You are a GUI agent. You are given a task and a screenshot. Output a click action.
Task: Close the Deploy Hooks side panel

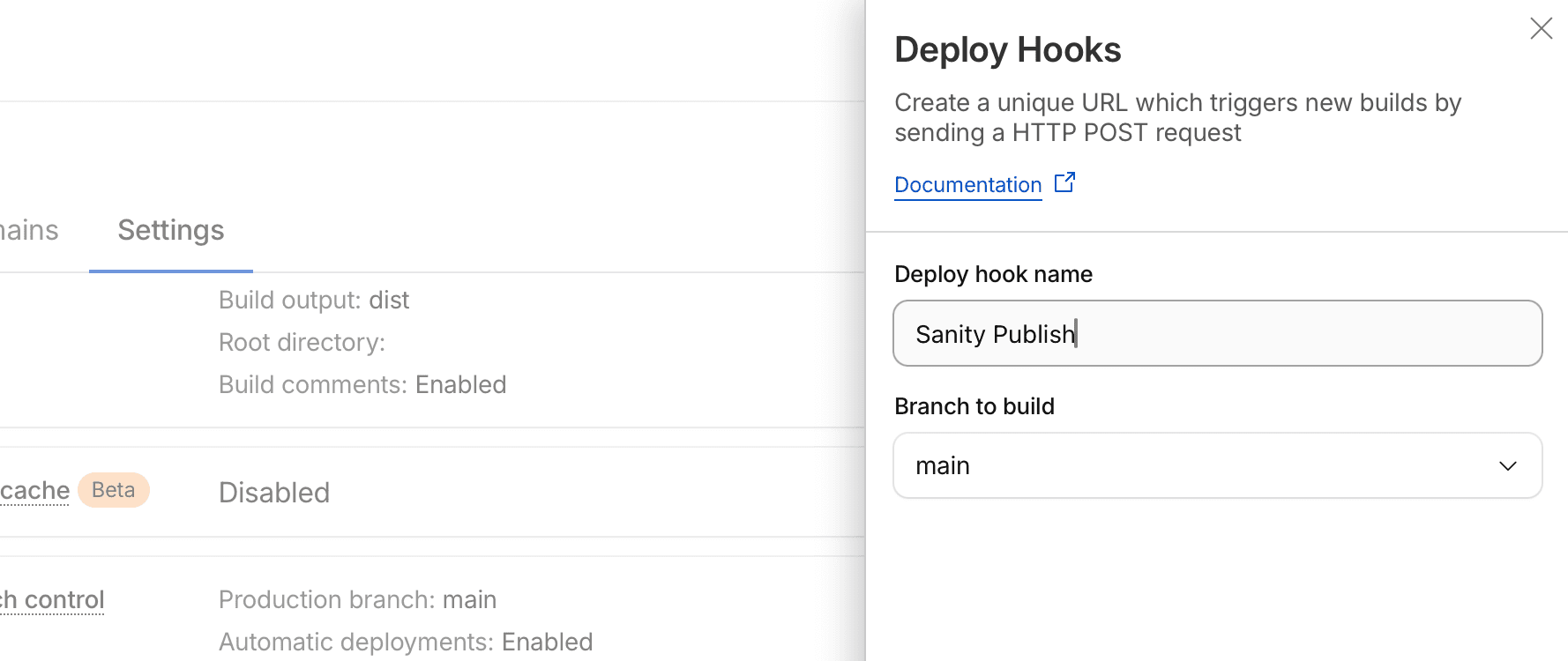pyautogui.click(x=1541, y=29)
